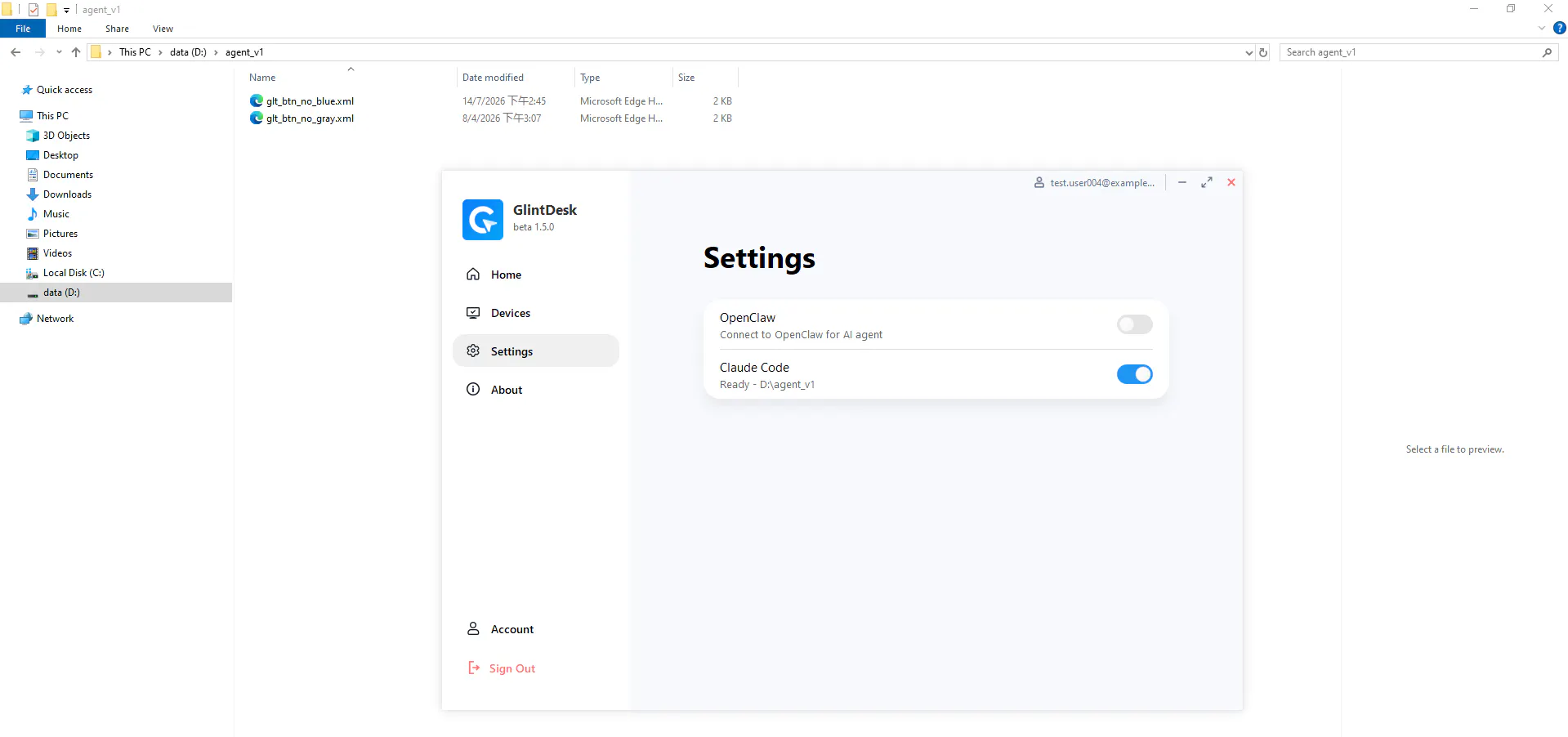The image size is (1568, 737).
Task: Select This PC in navigation pane
Action: click(x=52, y=116)
